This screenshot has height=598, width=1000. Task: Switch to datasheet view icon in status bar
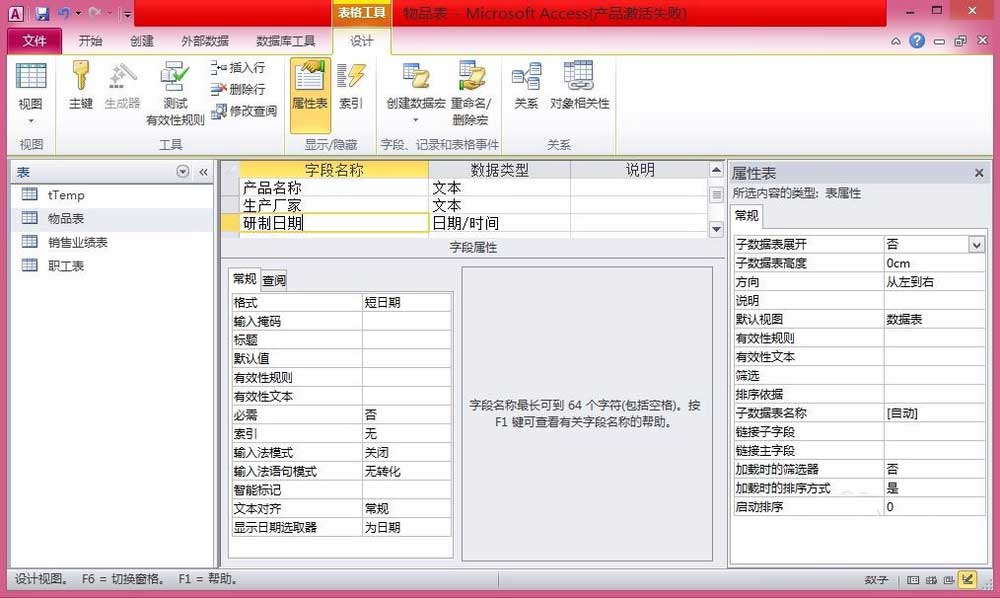913,580
